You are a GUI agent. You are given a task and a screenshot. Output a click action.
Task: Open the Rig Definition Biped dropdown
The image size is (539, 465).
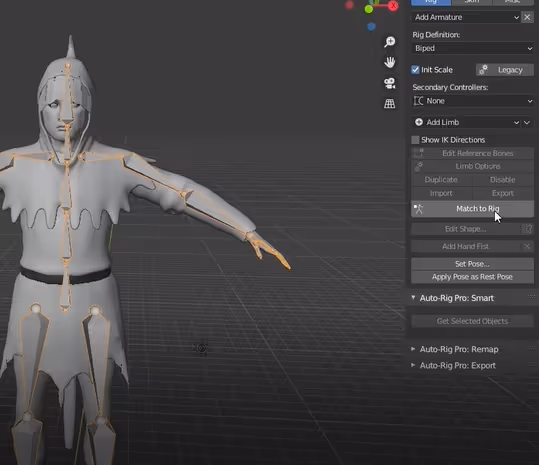(x=473, y=48)
